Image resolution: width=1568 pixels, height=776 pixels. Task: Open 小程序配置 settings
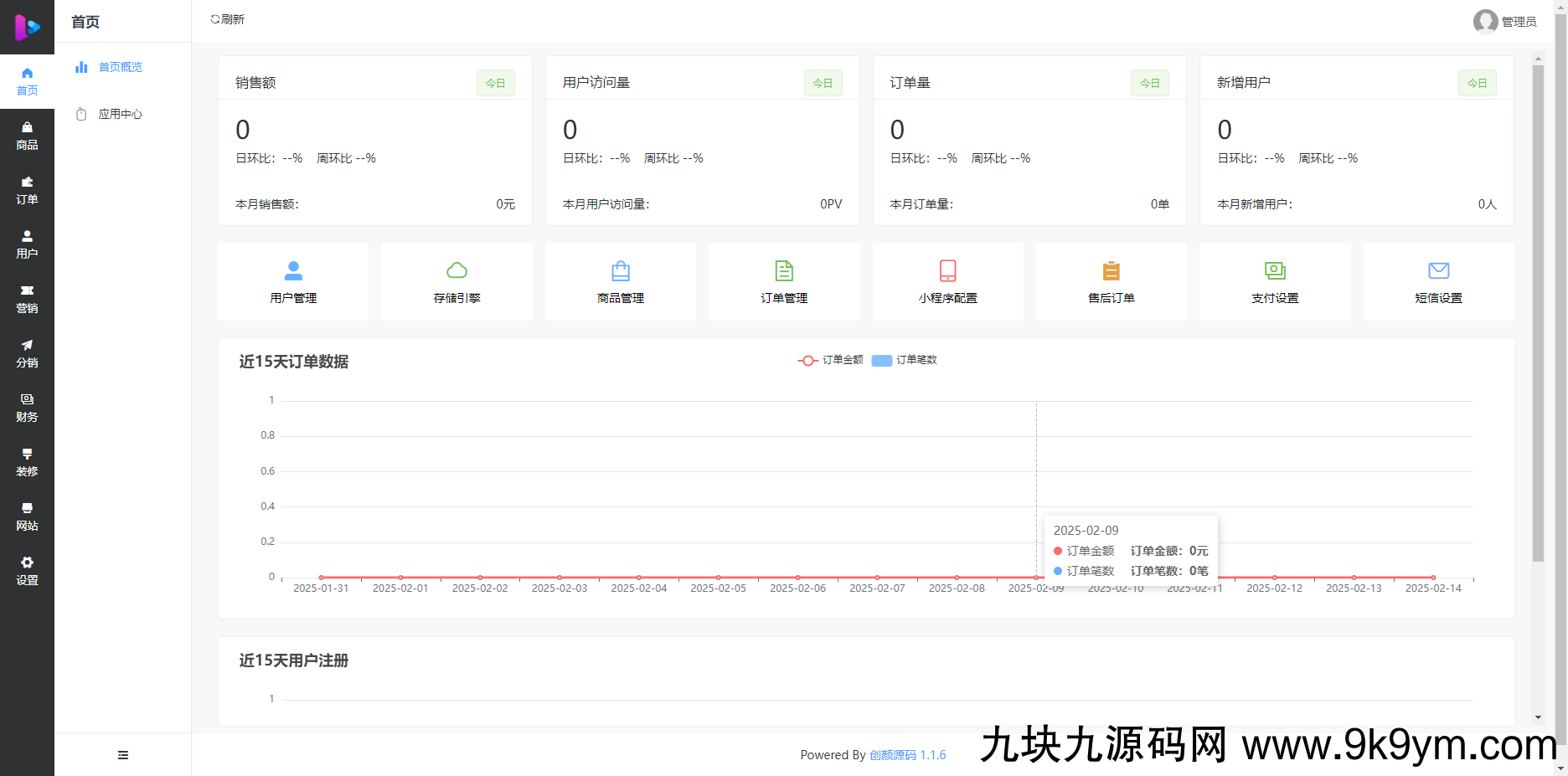(x=946, y=281)
